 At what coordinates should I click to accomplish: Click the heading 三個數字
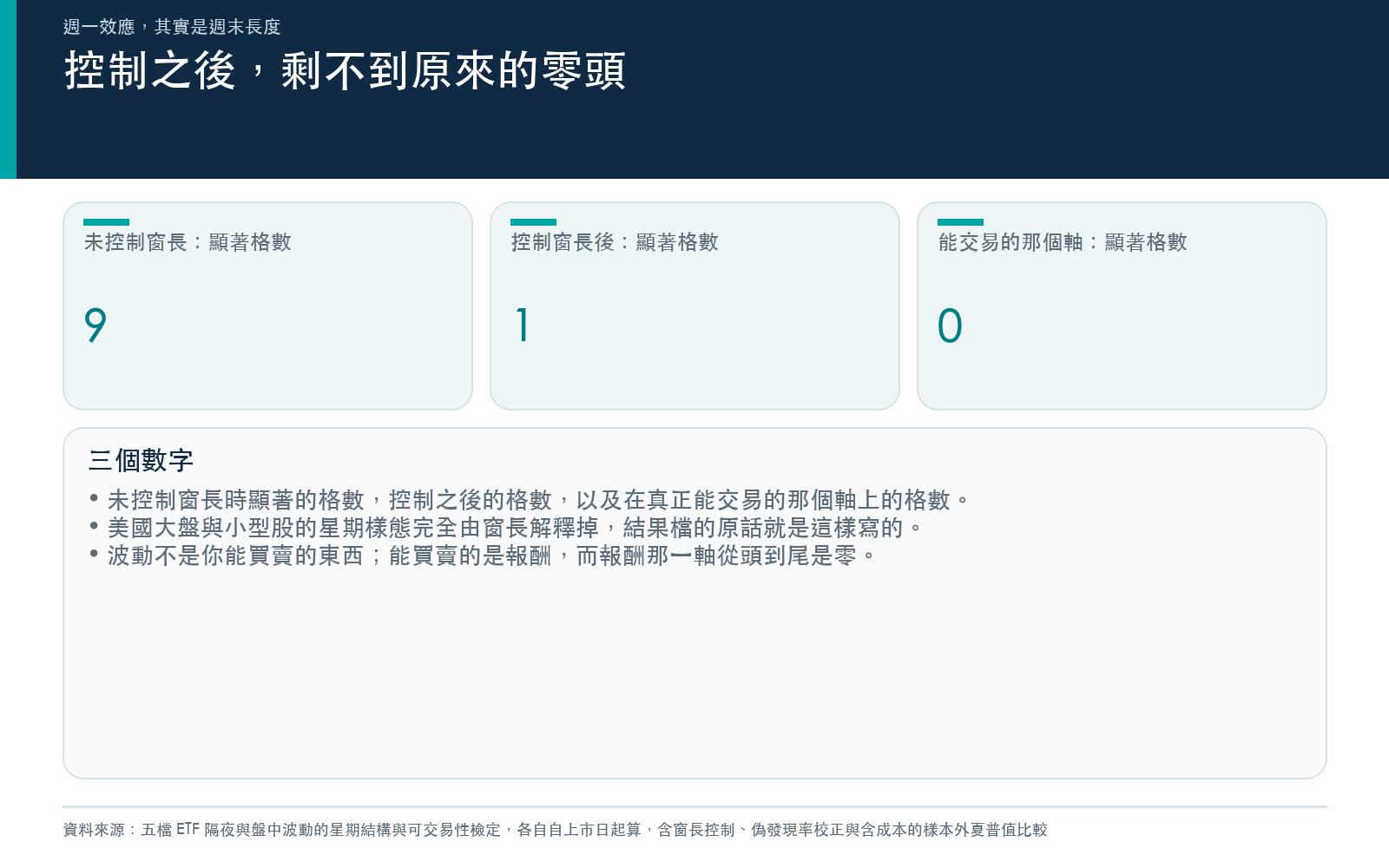pyautogui.click(x=141, y=460)
